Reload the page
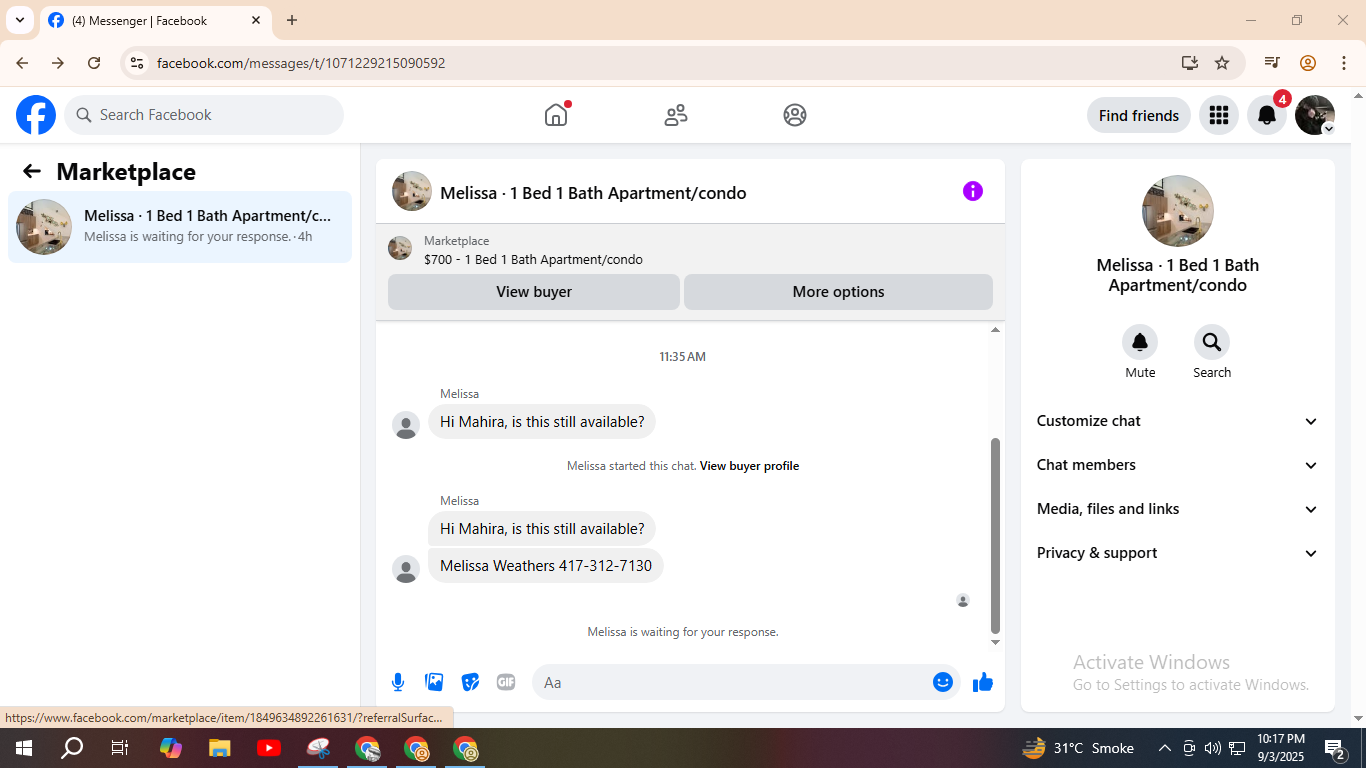The height and width of the screenshot is (768, 1366). 94,63
